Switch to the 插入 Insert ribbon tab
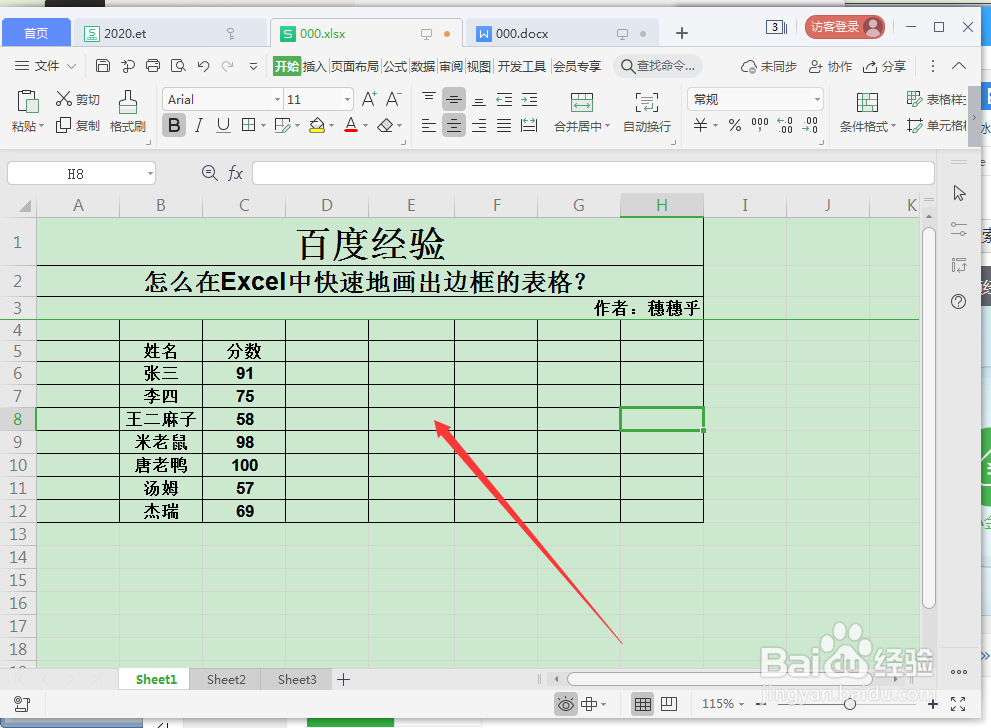The width and height of the screenshot is (991, 728). [x=314, y=66]
